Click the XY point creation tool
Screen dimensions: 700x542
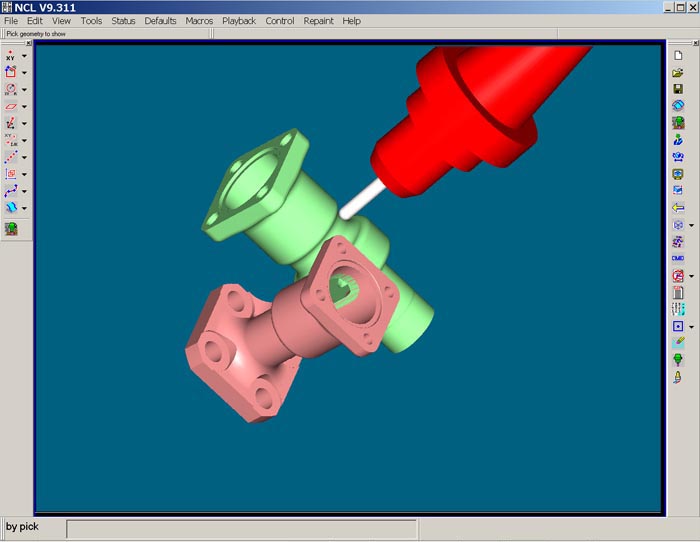coord(11,56)
